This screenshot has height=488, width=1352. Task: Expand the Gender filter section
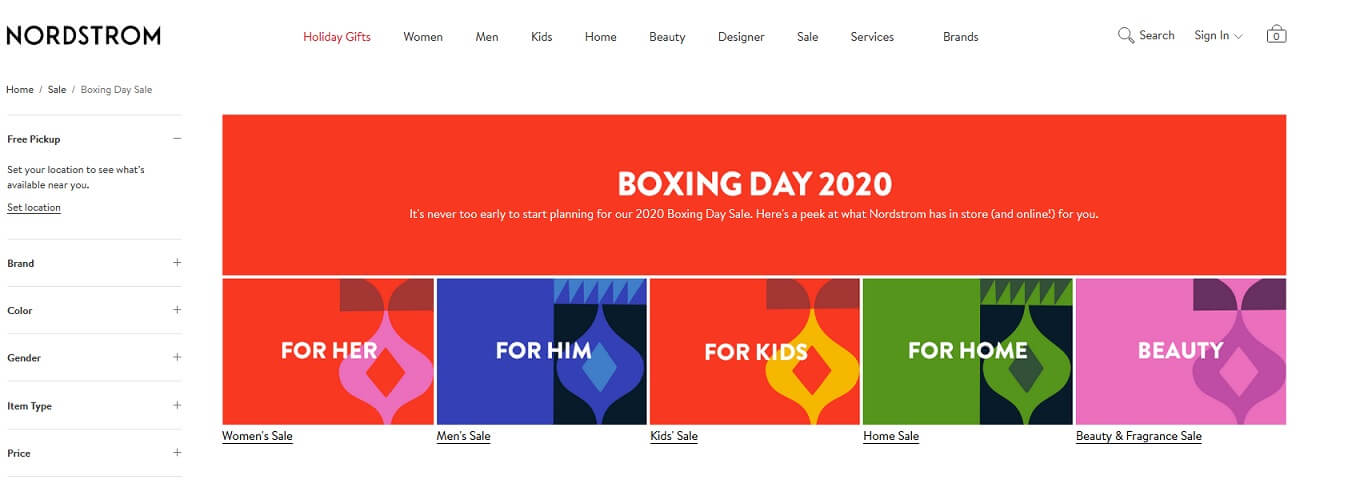94,357
